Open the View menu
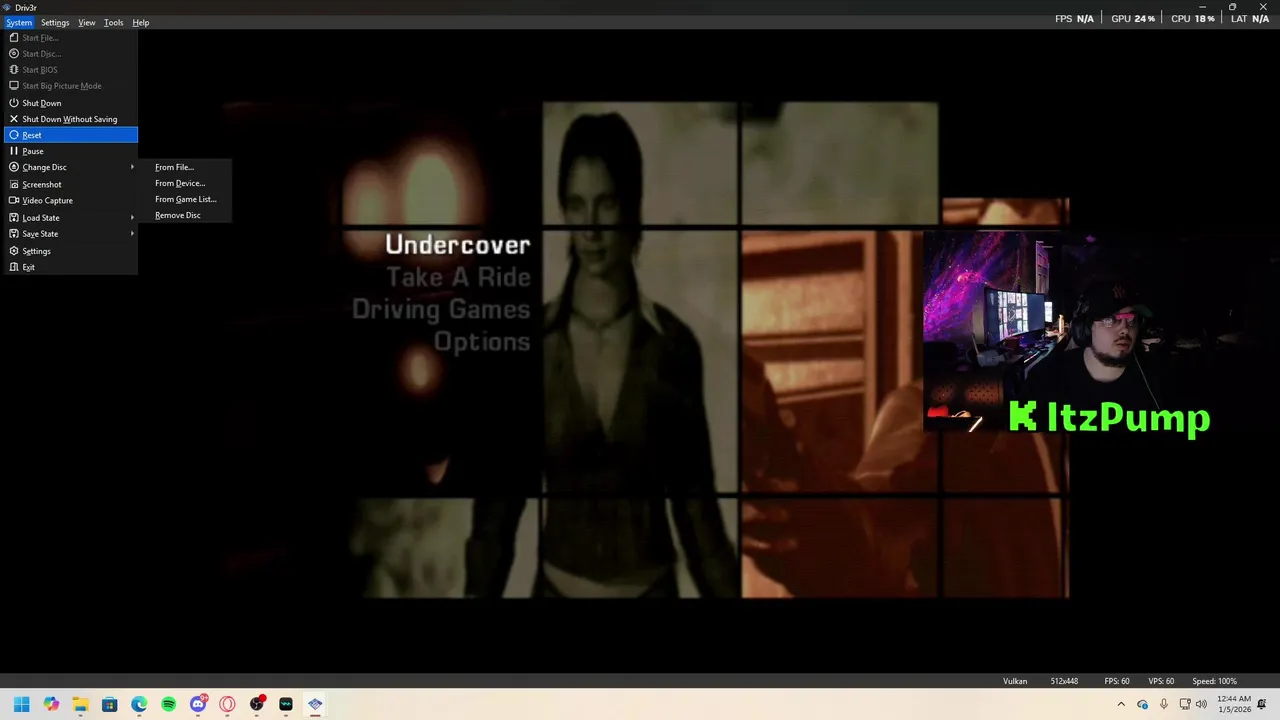 [87, 22]
